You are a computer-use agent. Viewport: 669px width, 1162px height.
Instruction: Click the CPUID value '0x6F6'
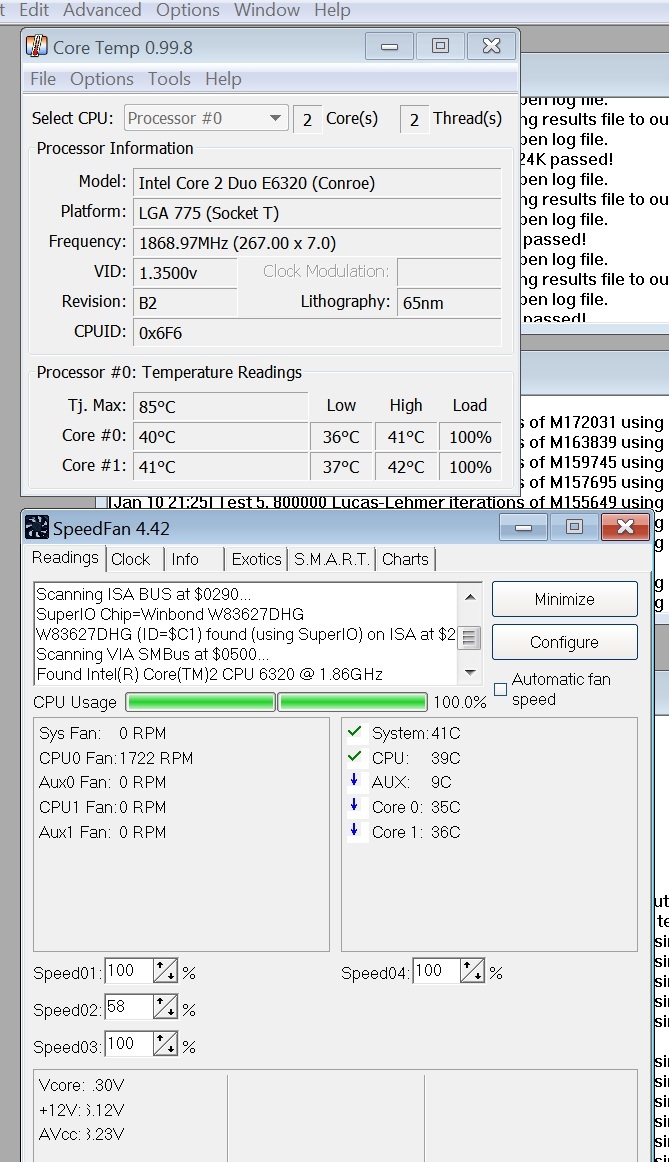click(x=317, y=333)
